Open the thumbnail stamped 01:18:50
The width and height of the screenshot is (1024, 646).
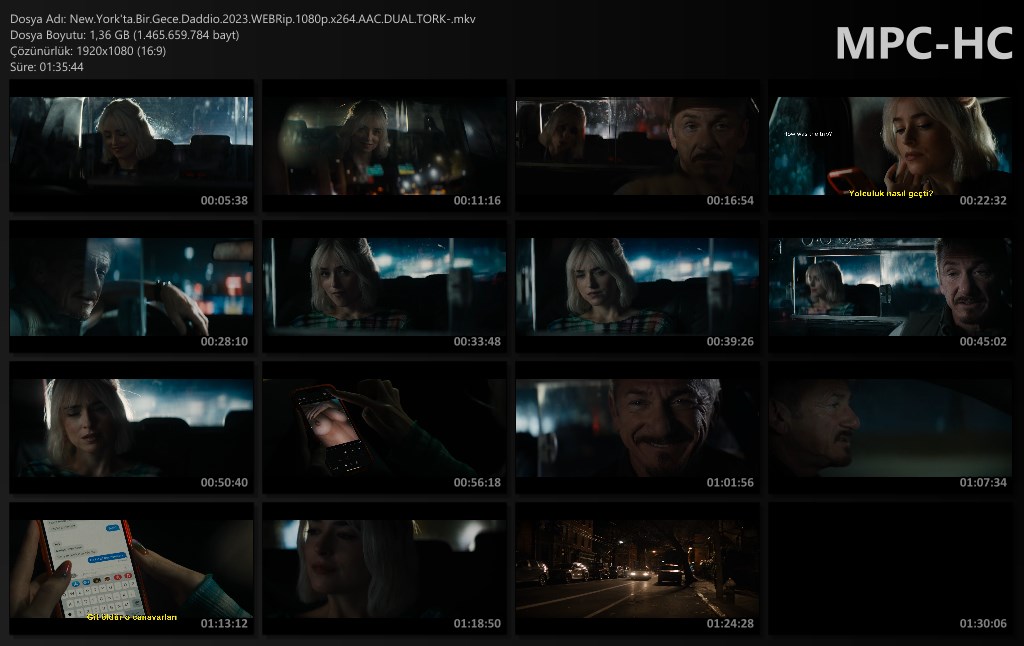pyautogui.click(x=384, y=569)
